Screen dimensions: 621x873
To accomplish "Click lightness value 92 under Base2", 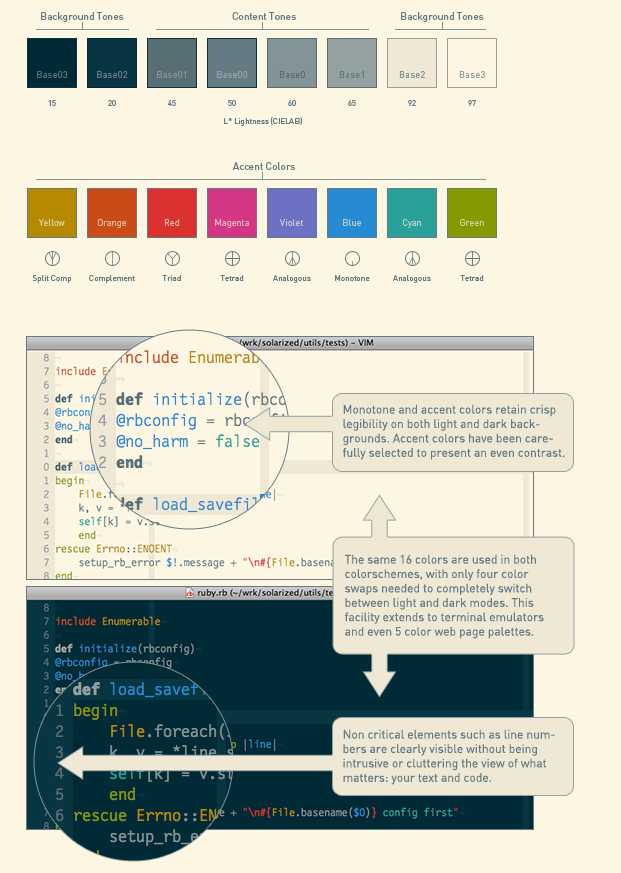I will coord(412,103).
